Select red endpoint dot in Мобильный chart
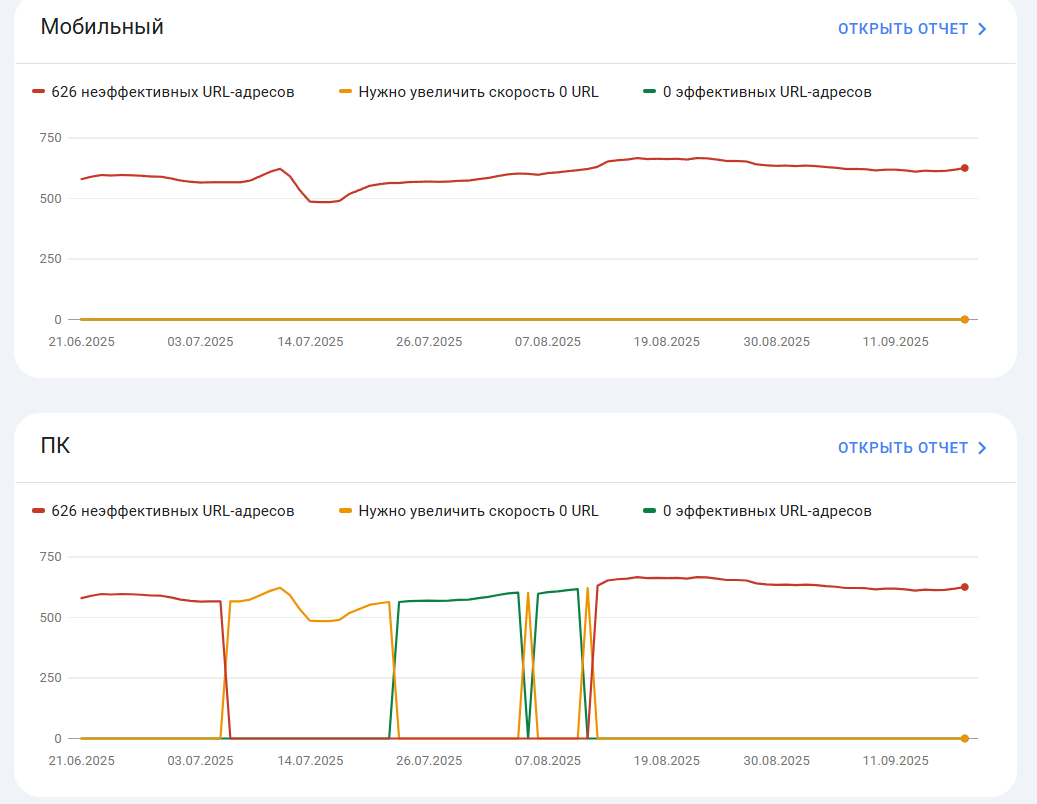Screen dimensions: 1037x804 pos(965,168)
